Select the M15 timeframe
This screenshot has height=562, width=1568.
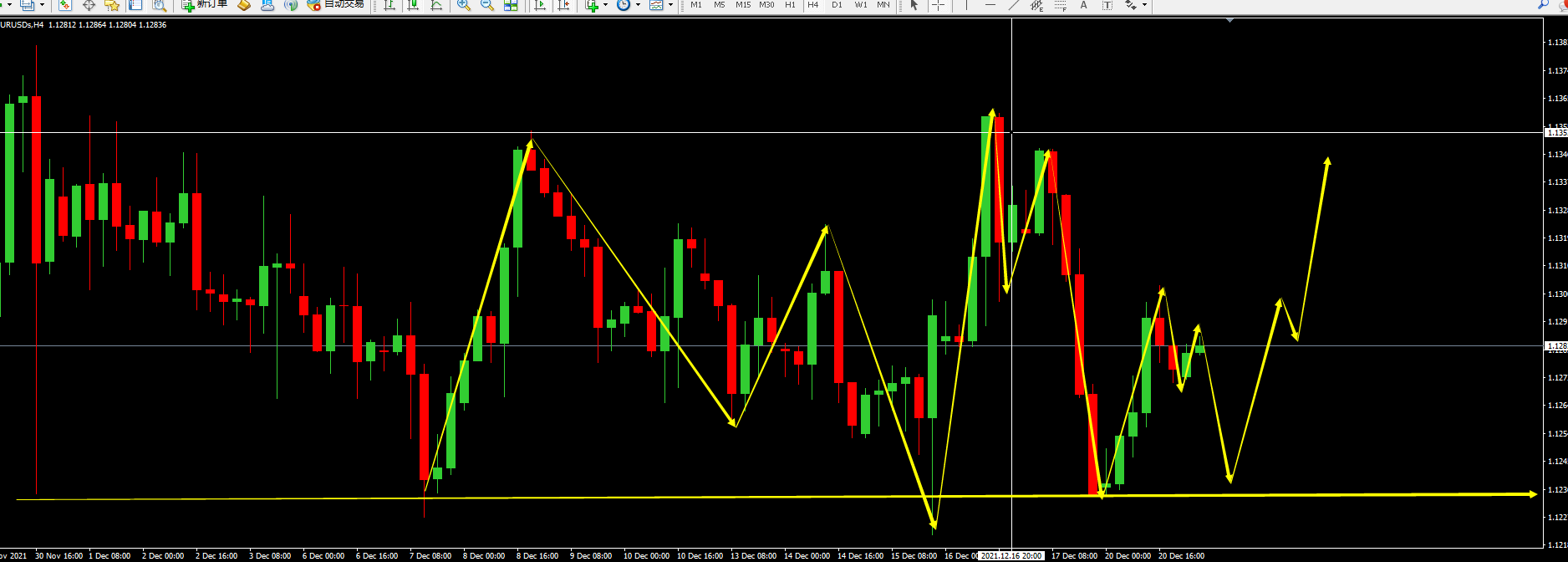pyautogui.click(x=743, y=5)
